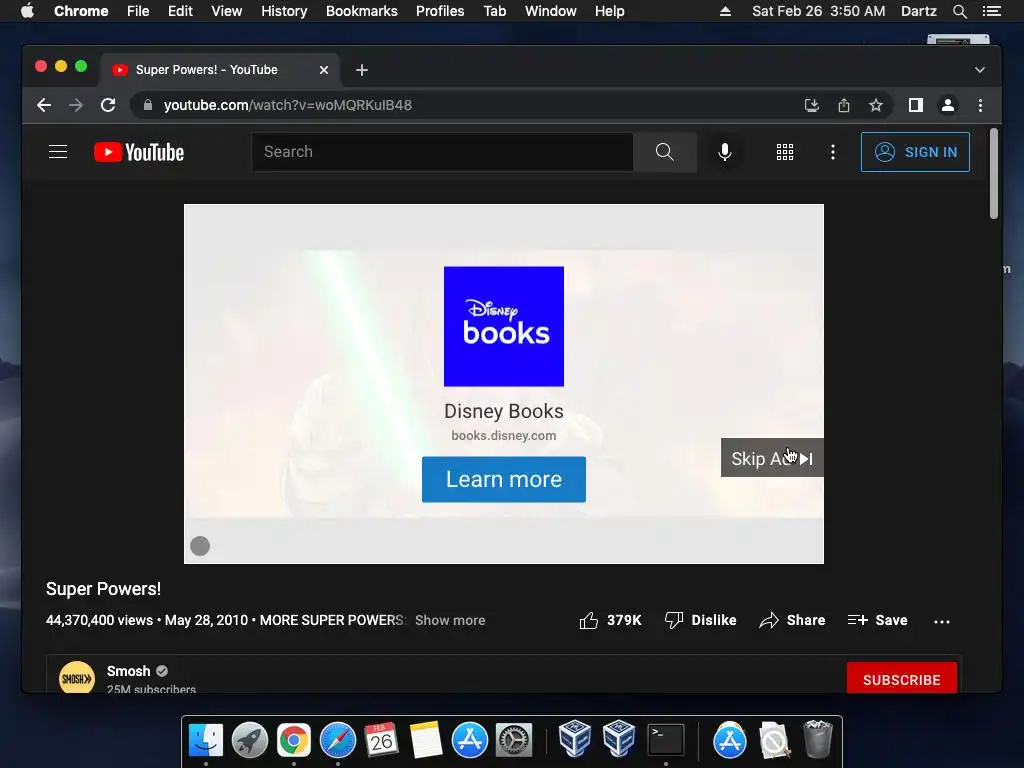The height and width of the screenshot is (768, 1024).
Task: Open YouTube apps grid icon
Action: [784, 152]
